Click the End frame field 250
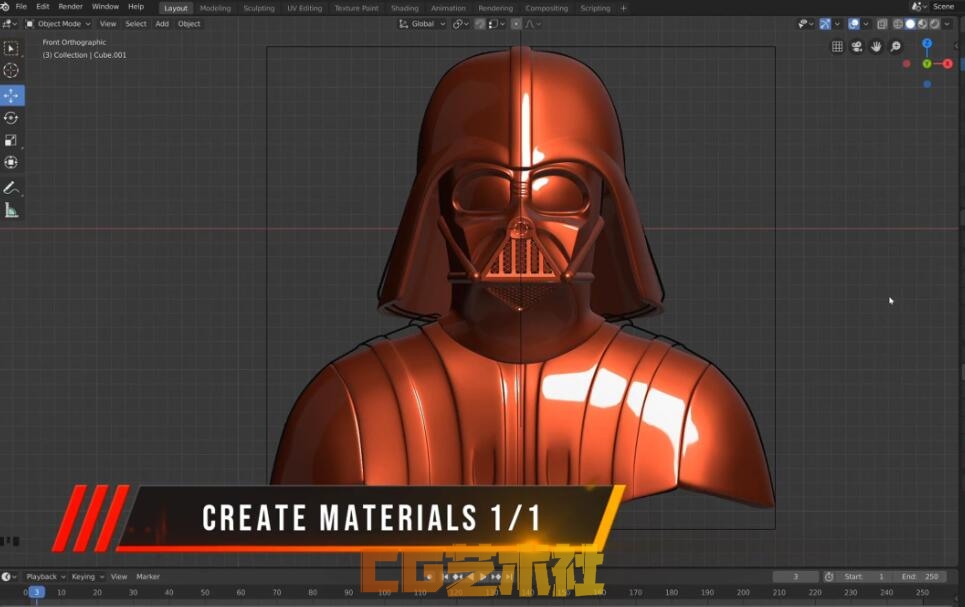 pos(921,577)
